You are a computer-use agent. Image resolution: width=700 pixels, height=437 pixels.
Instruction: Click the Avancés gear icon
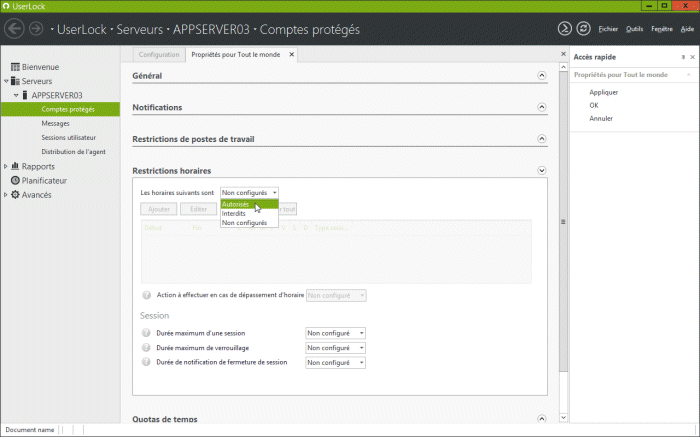coord(15,195)
